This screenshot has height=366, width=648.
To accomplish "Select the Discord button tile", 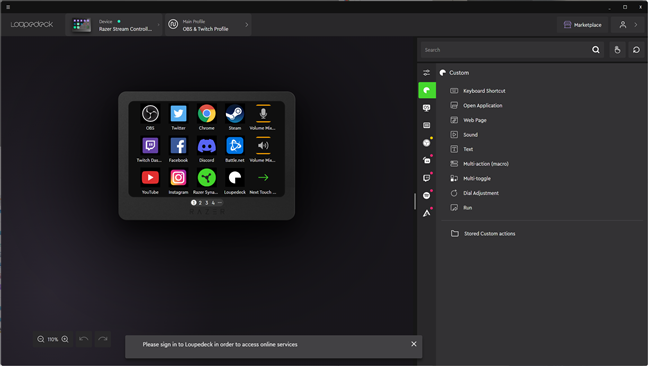I will pos(207,149).
